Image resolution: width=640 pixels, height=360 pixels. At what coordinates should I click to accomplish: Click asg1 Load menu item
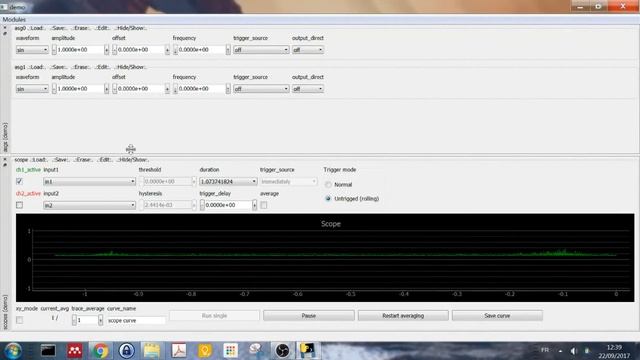pos(37,67)
